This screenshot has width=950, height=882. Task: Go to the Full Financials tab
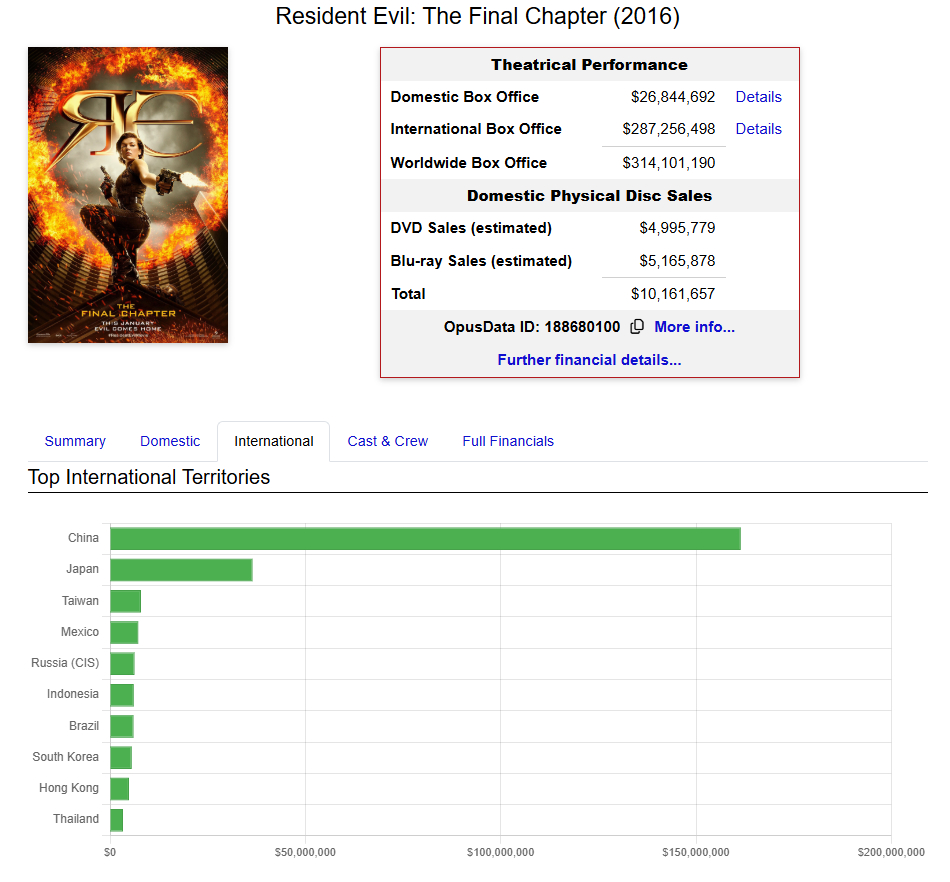click(508, 441)
